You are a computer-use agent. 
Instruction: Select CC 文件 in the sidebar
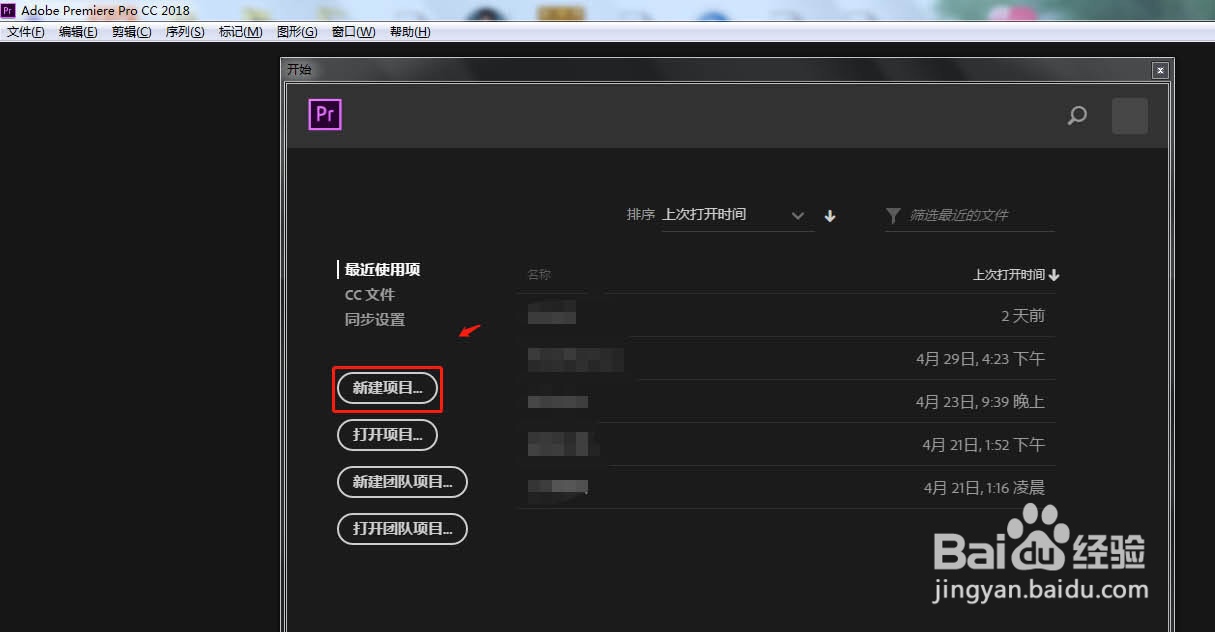point(370,295)
